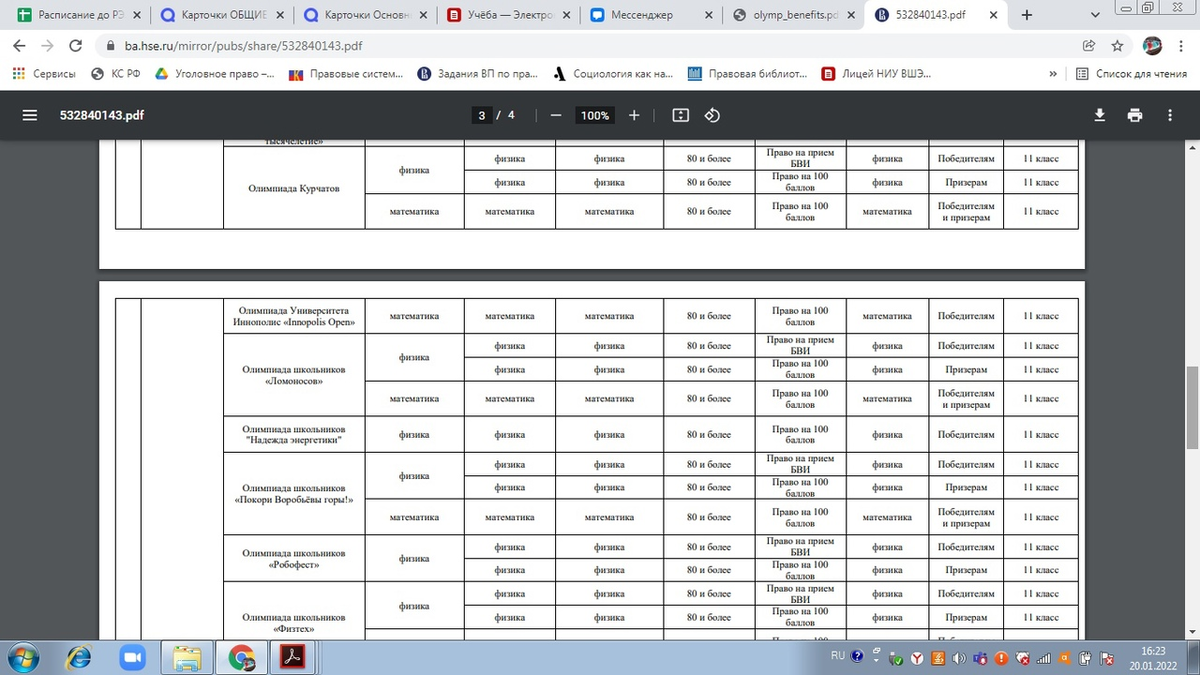Open the Windows Start menu

(22, 658)
